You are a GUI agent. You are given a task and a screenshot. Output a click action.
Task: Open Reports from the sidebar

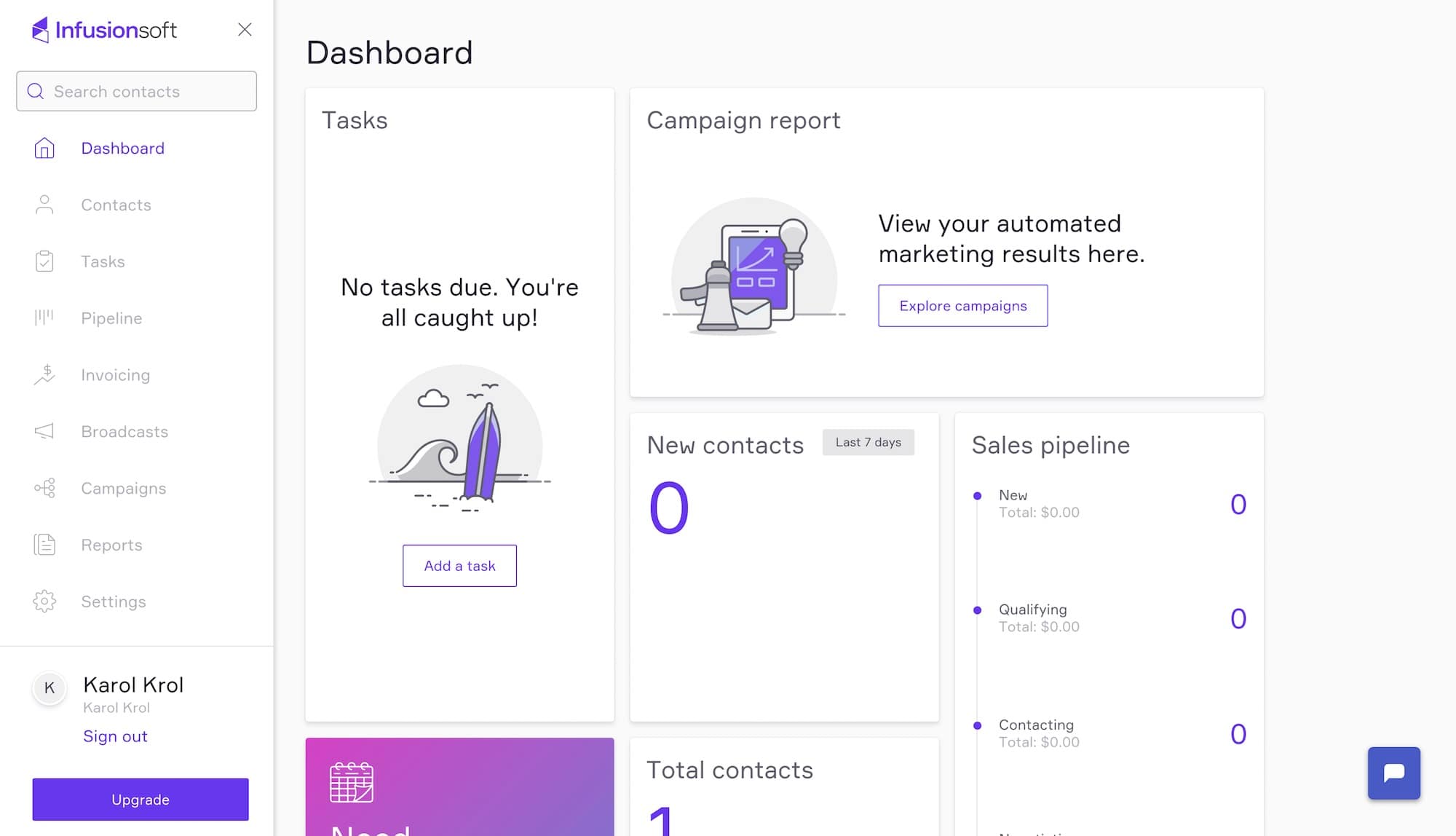[111, 544]
